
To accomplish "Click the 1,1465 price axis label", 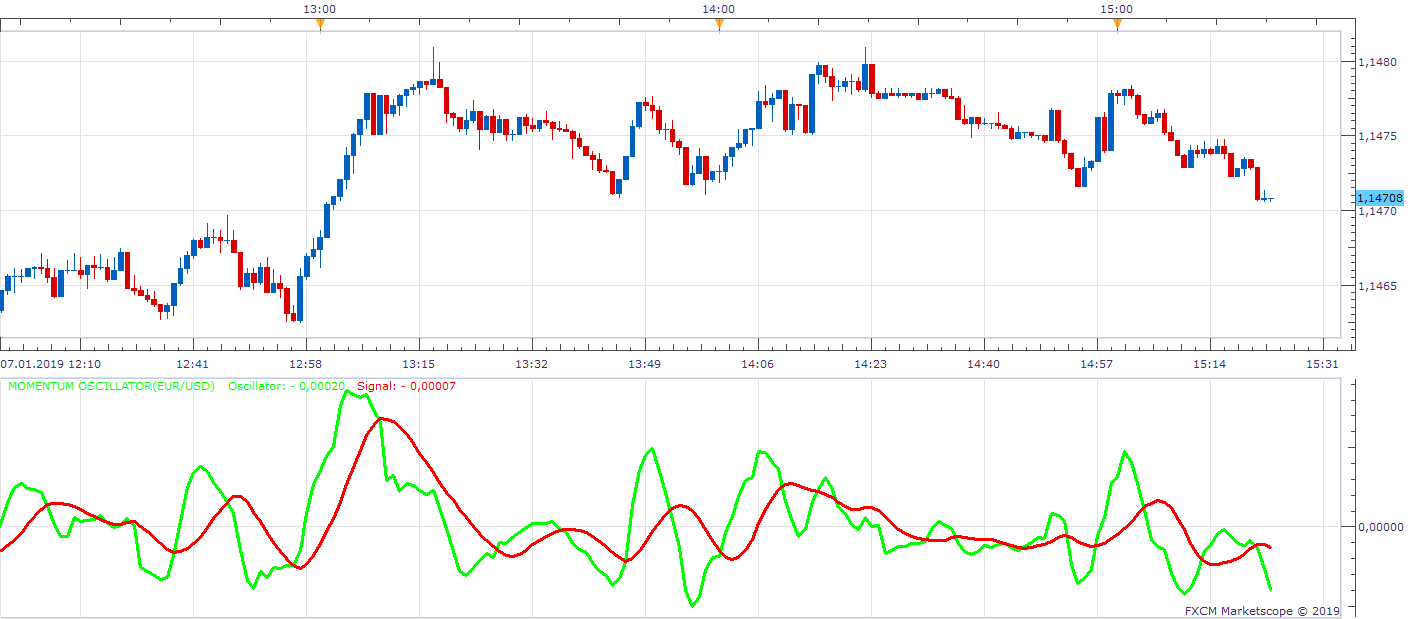I will [1377, 287].
